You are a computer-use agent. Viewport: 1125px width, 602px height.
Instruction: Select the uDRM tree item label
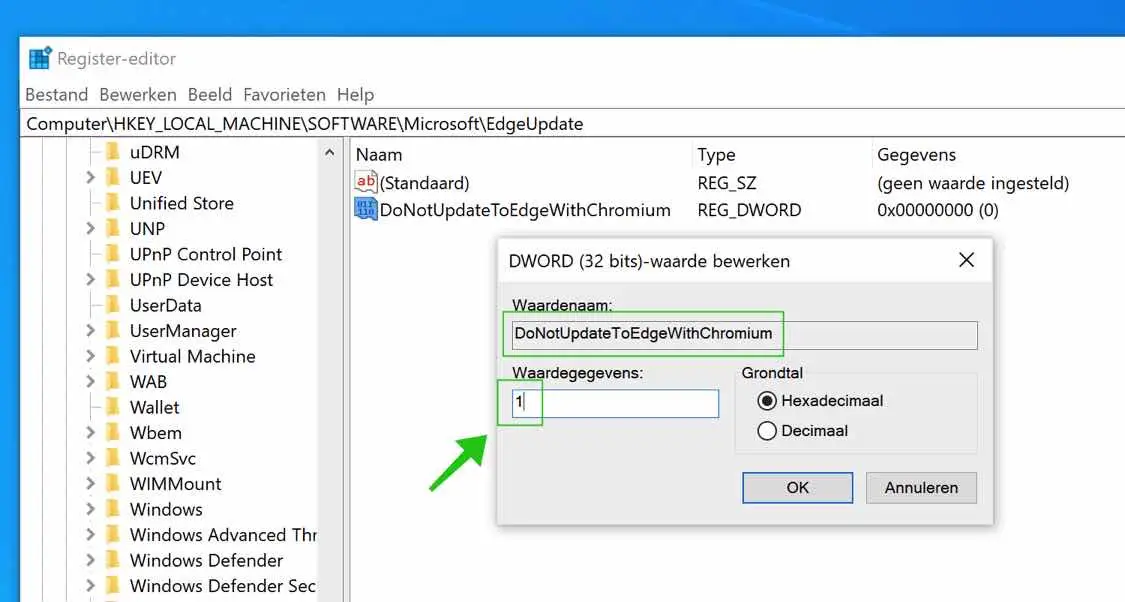tap(154, 152)
